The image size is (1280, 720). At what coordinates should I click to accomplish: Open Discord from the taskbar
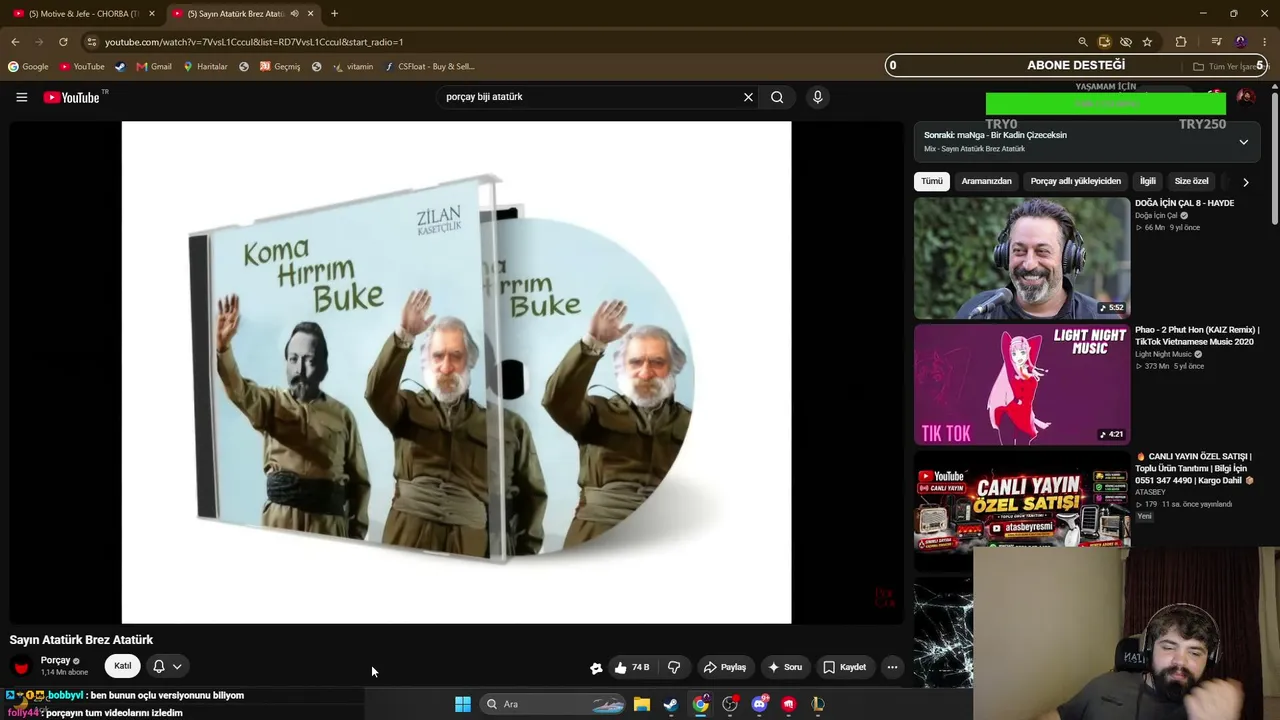pos(759,704)
